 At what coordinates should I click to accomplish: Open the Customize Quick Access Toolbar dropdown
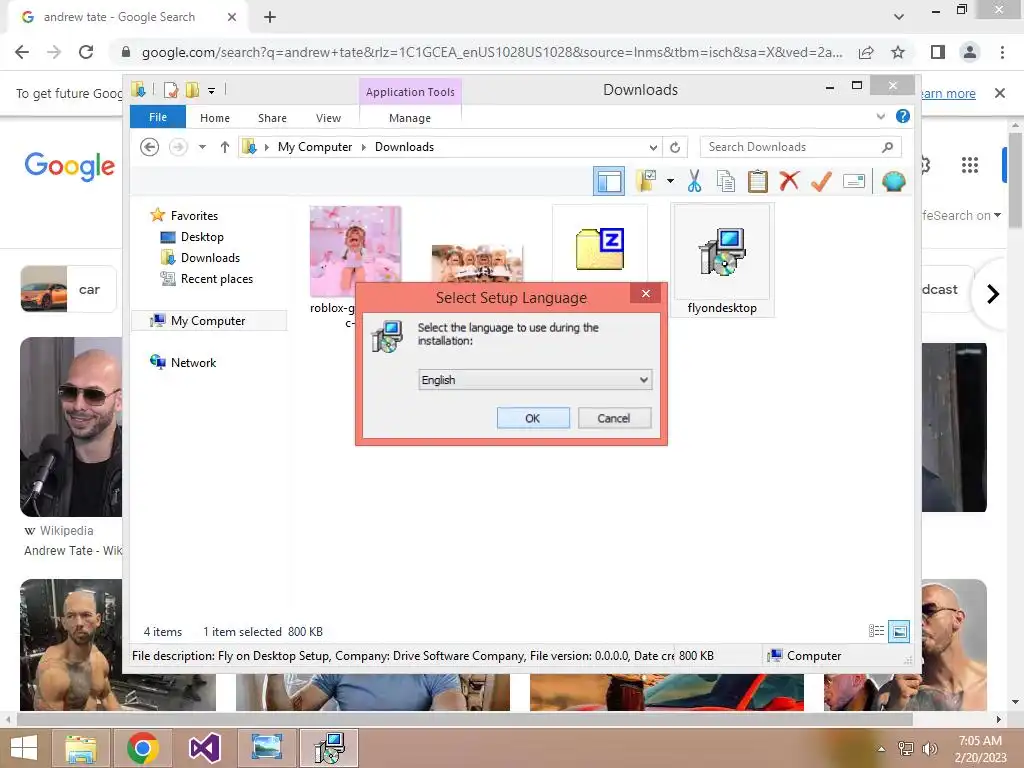pos(212,91)
